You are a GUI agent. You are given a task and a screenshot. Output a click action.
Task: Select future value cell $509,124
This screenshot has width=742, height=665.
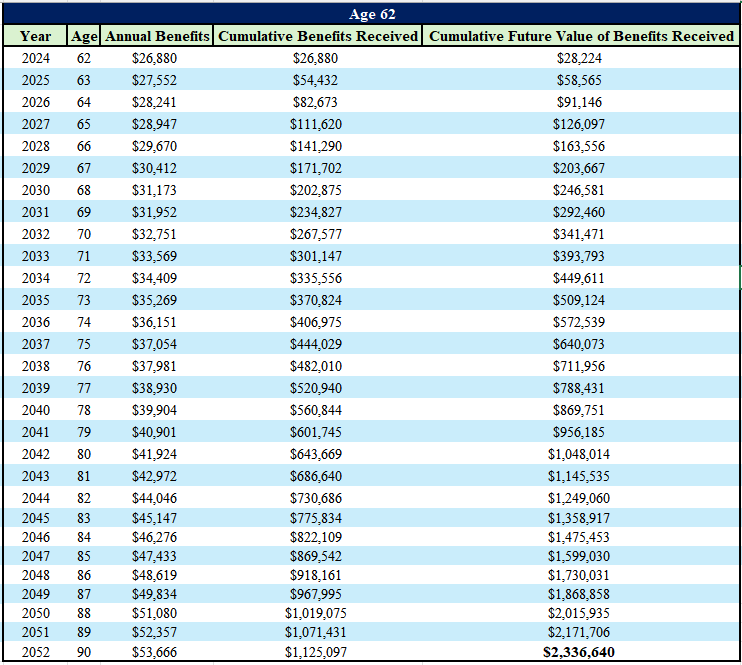pyautogui.click(x=579, y=300)
